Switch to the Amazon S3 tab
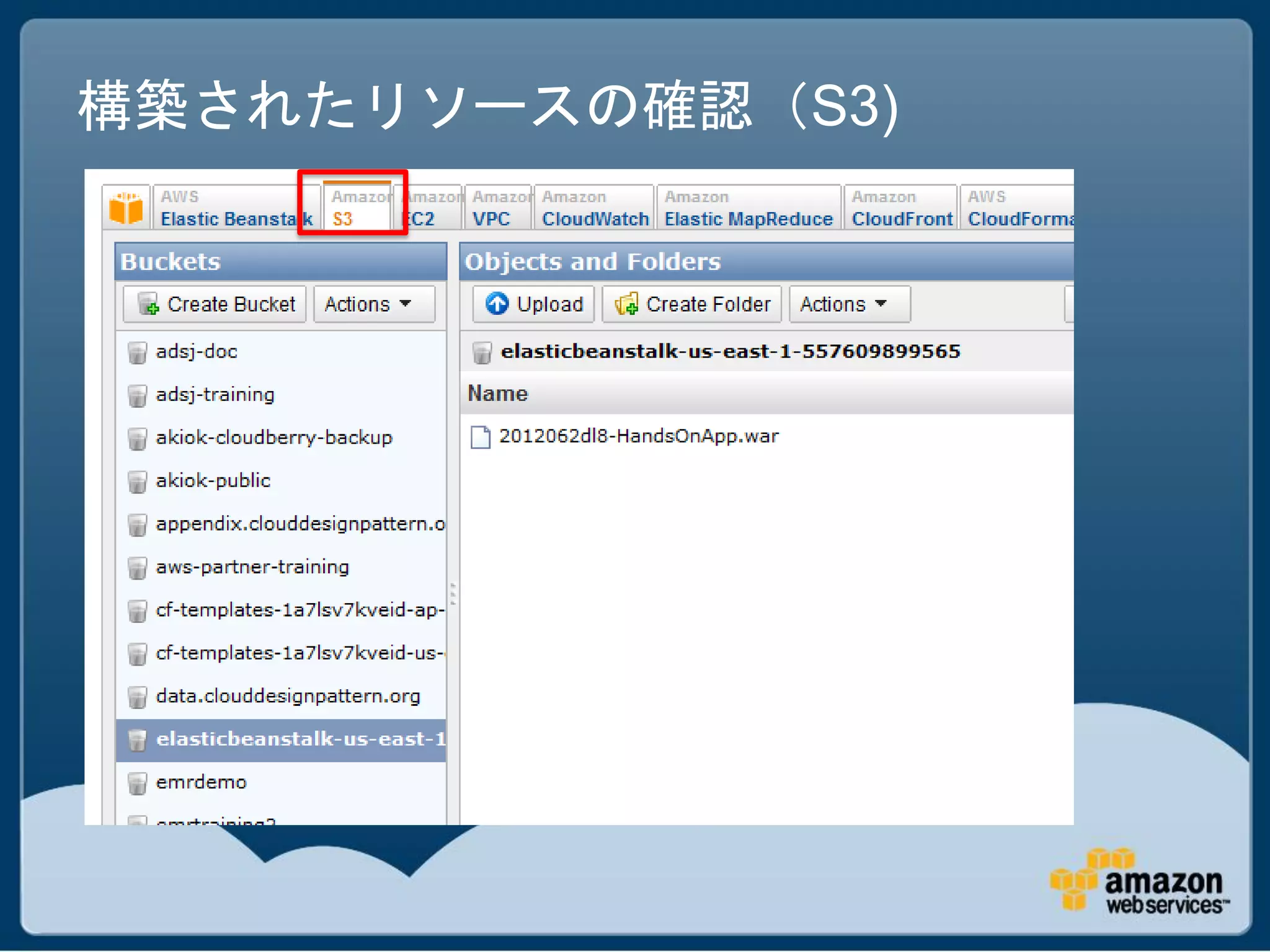The image size is (1270, 952). [356, 208]
